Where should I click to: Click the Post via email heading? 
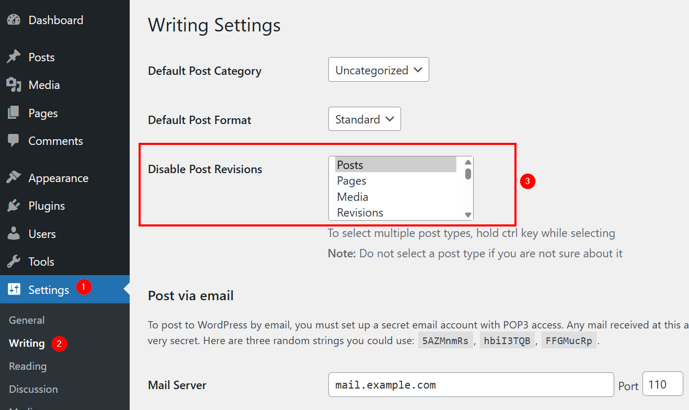tap(191, 296)
